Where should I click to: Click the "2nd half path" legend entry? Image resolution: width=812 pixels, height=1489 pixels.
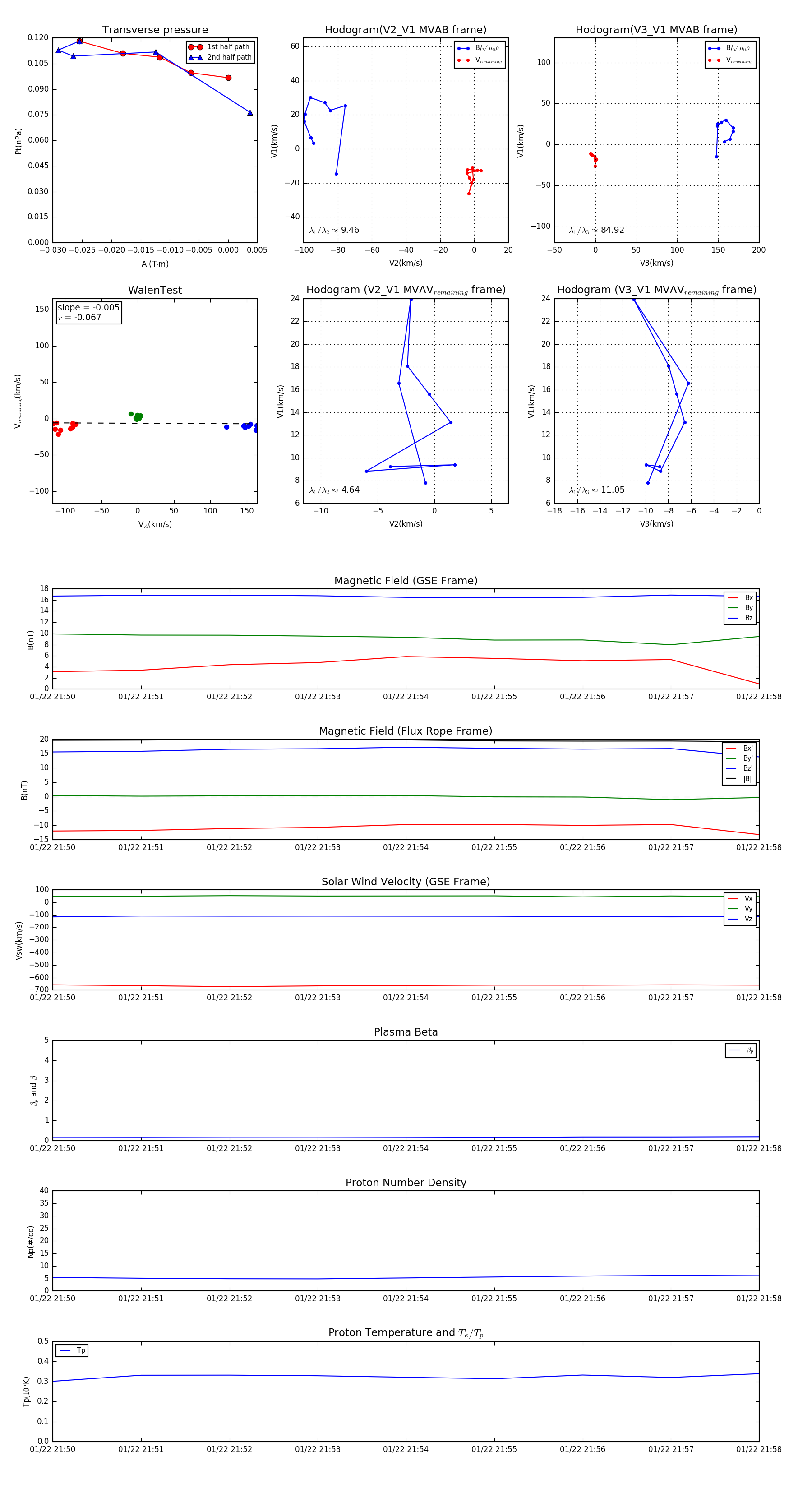tap(220, 57)
